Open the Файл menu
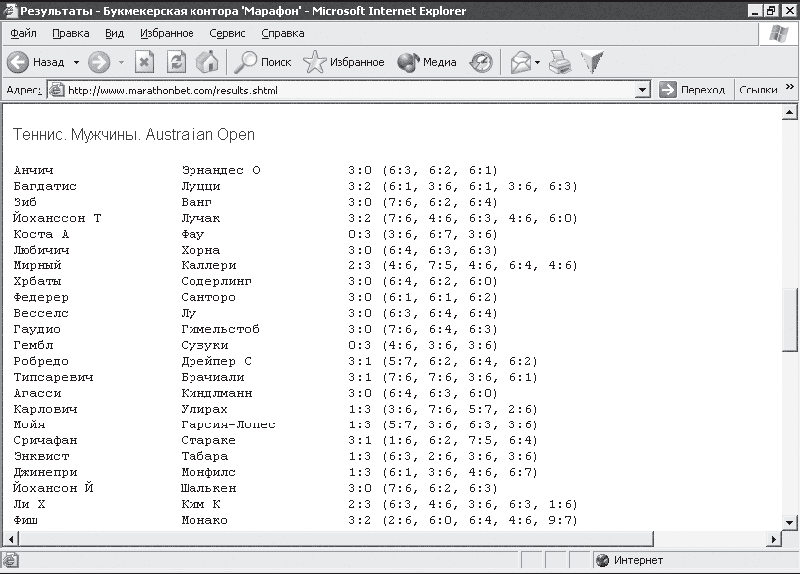 [x=23, y=33]
